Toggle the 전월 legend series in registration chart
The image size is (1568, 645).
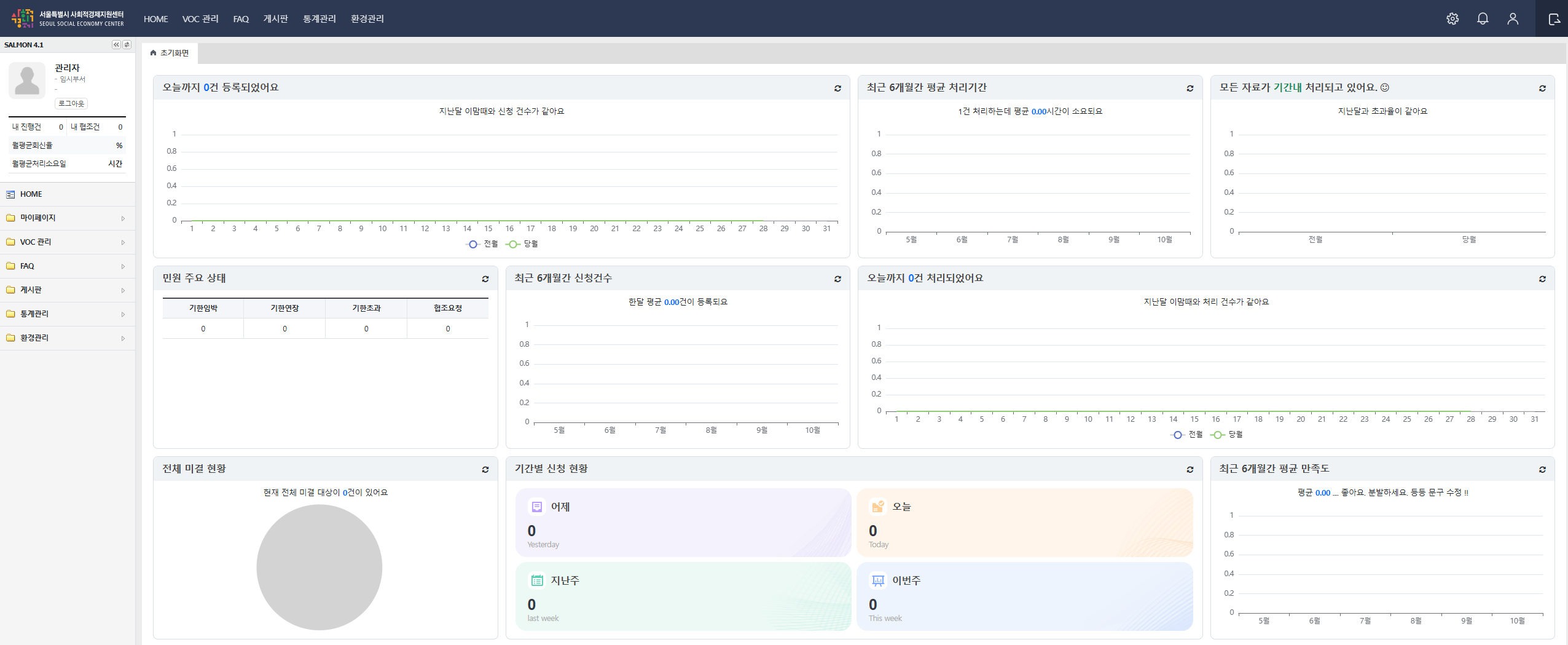[483, 244]
